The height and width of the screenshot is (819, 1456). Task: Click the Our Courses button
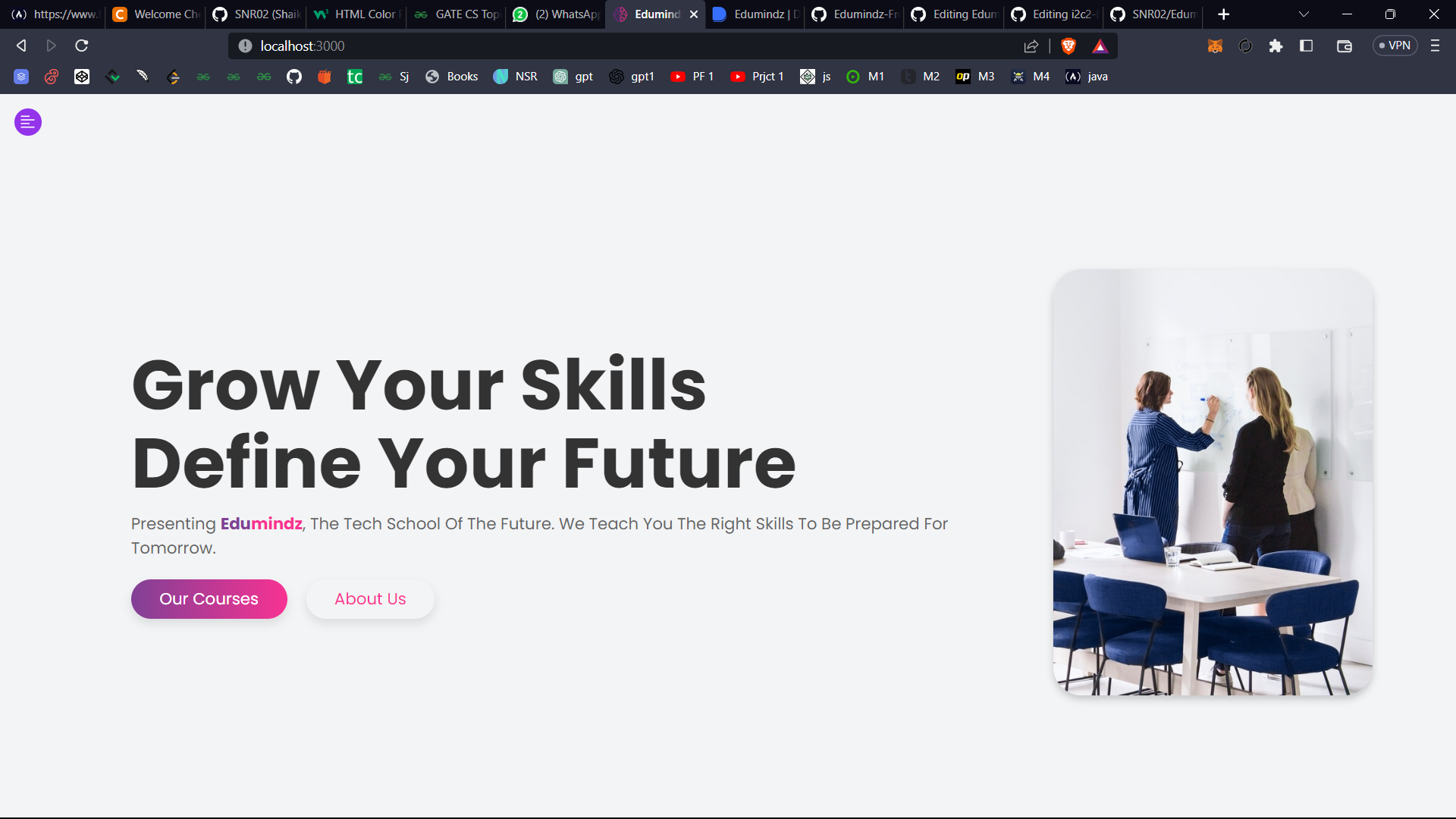209,599
